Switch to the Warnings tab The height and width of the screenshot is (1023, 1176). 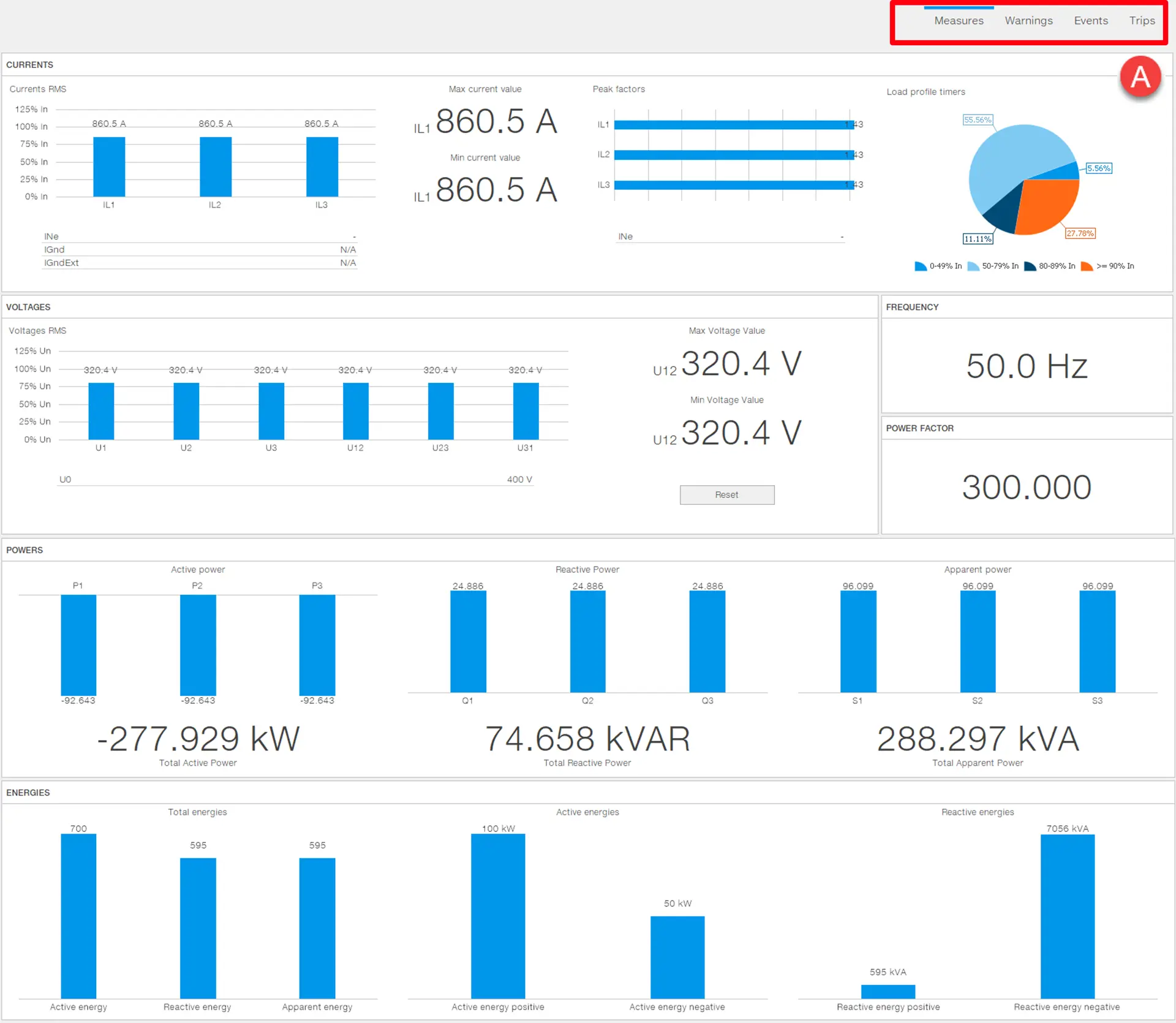click(1028, 21)
